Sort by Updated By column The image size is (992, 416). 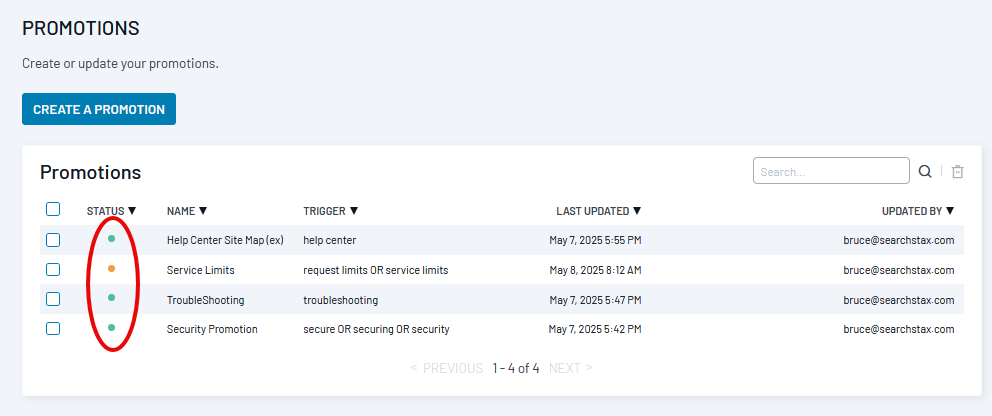pyautogui.click(x=917, y=211)
